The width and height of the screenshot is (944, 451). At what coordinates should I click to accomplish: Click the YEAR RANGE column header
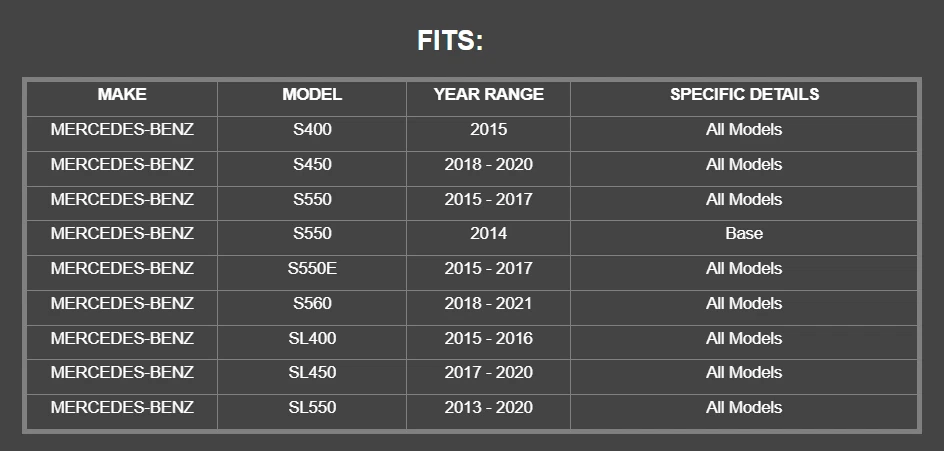tap(488, 95)
